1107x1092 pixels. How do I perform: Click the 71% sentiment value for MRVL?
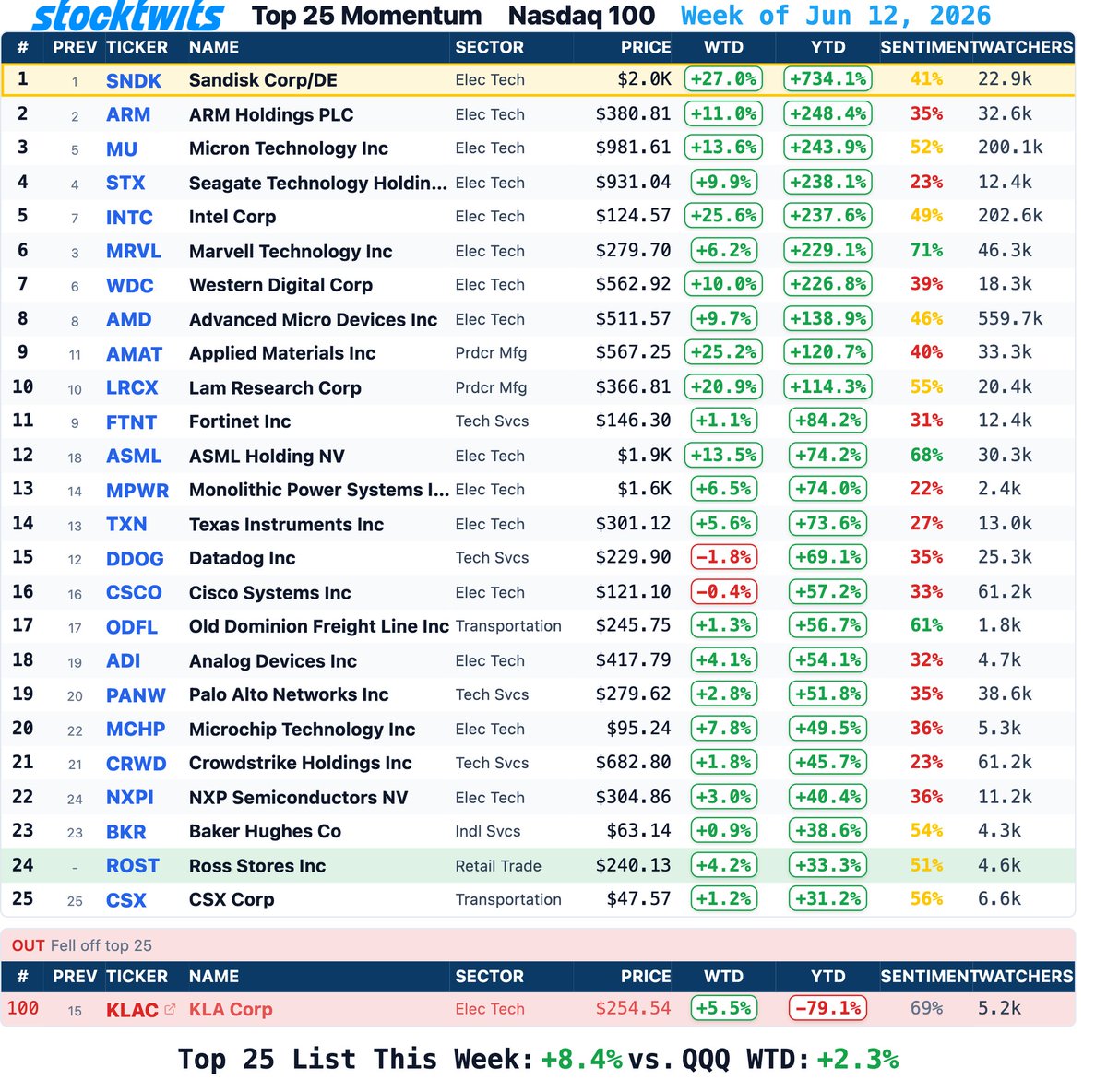[x=926, y=250]
